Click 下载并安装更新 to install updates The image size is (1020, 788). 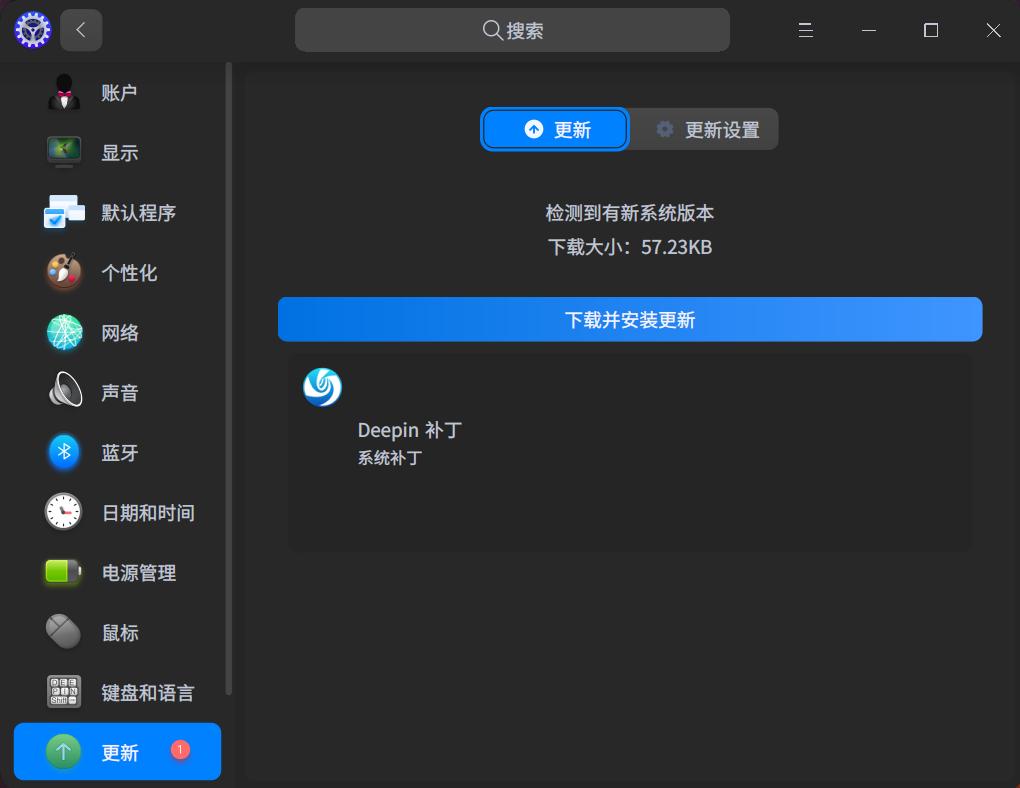click(x=630, y=319)
